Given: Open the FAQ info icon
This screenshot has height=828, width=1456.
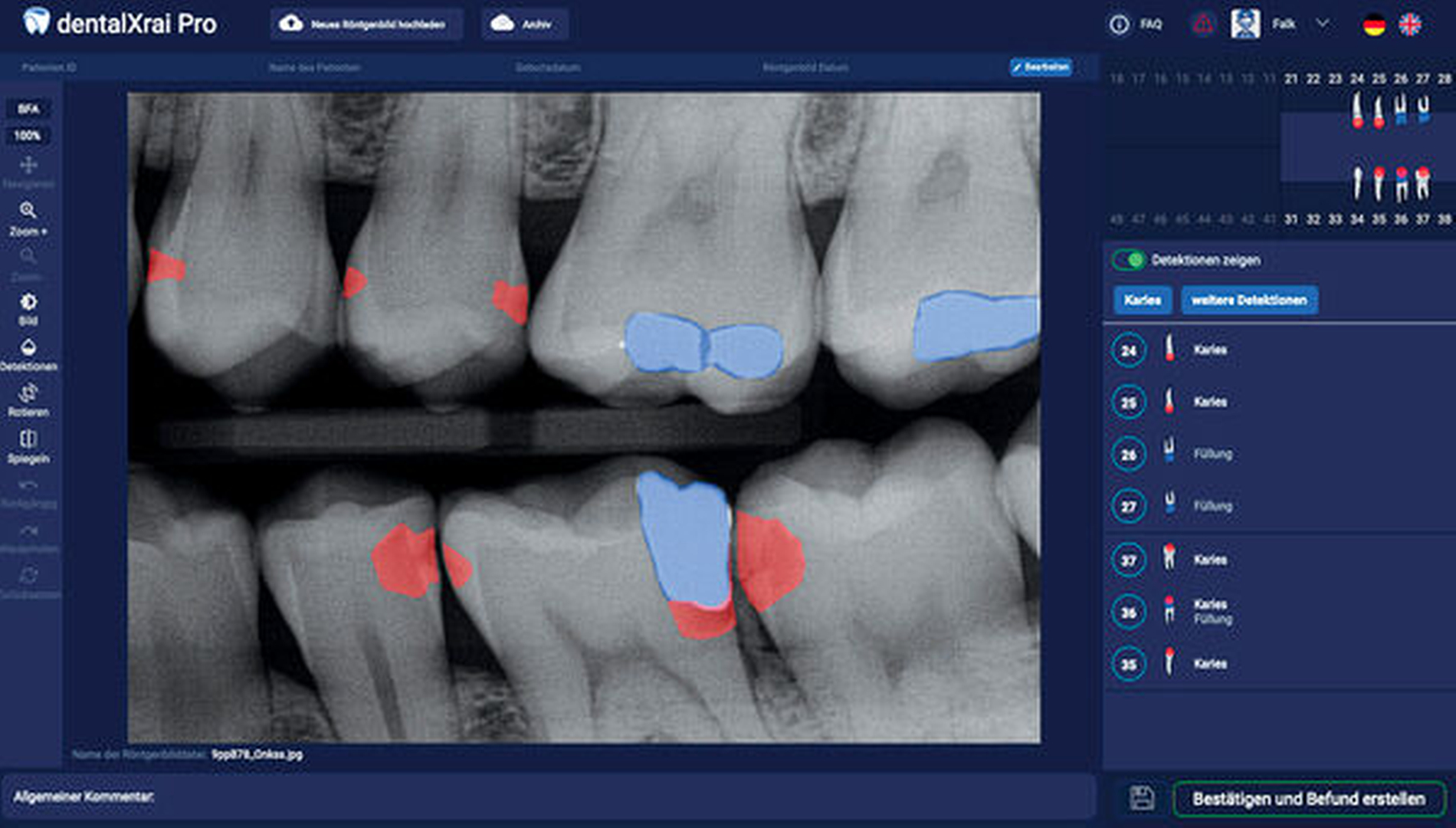Looking at the screenshot, I should click(1119, 25).
